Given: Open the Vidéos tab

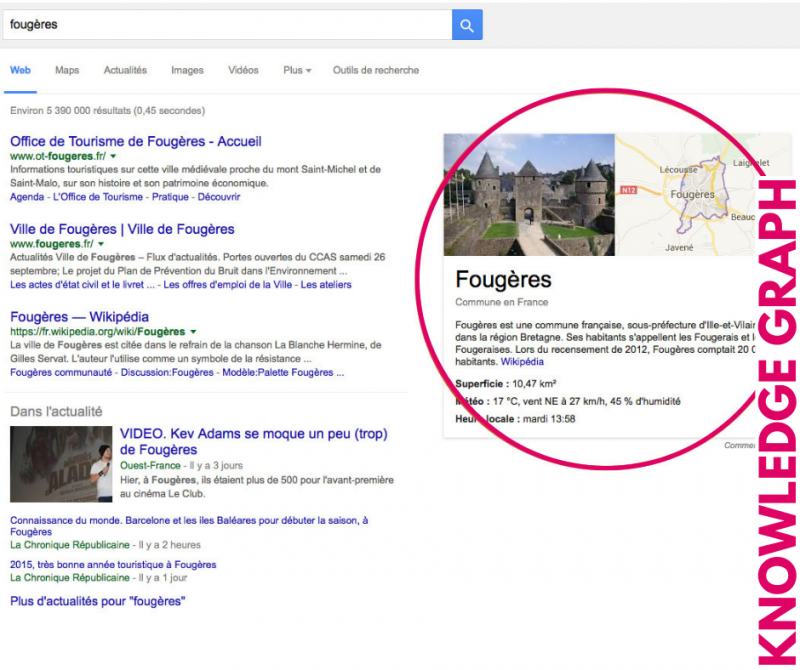Looking at the screenshot, I should pos(243,70).
